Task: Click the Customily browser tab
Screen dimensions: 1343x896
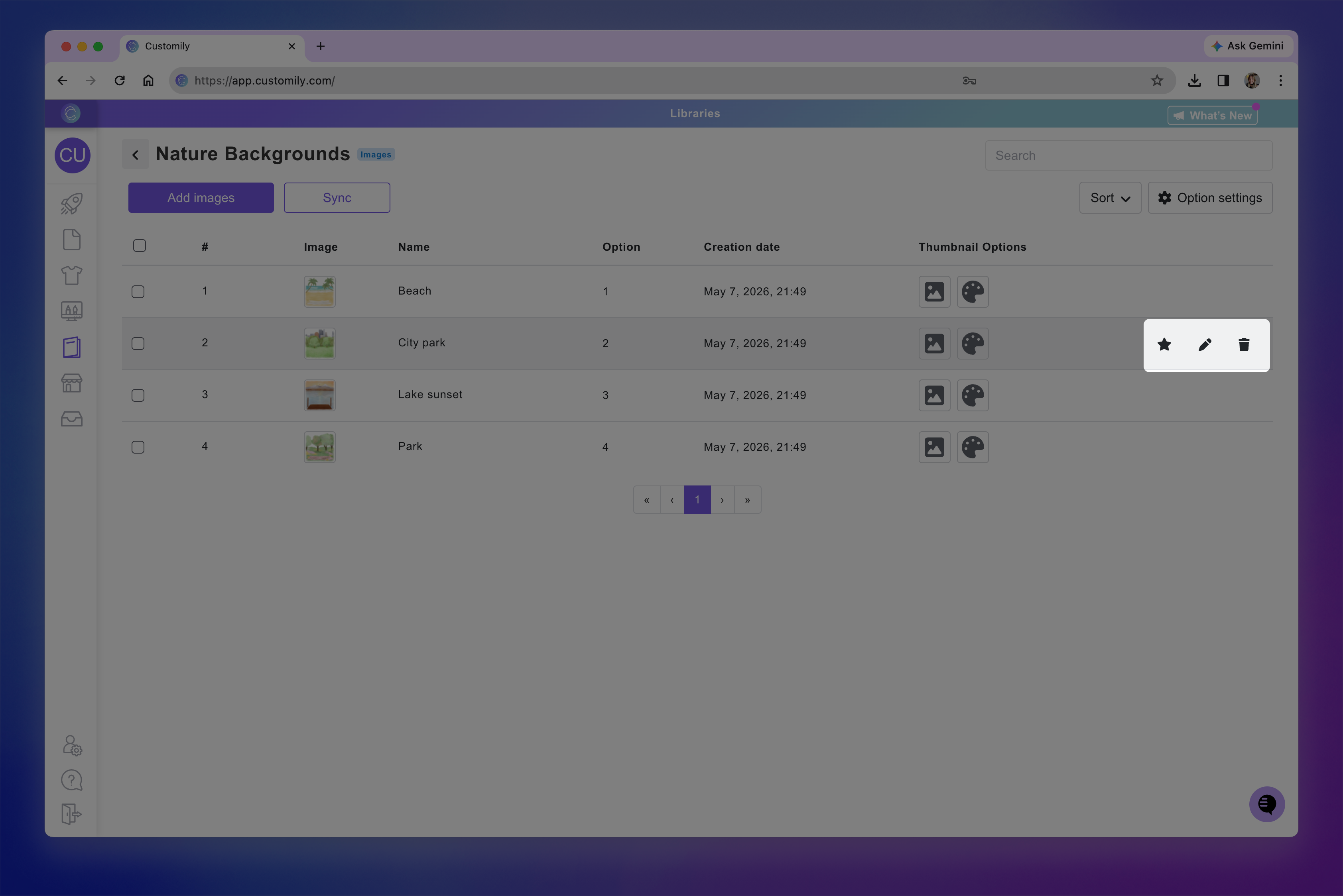Action: 212,46
